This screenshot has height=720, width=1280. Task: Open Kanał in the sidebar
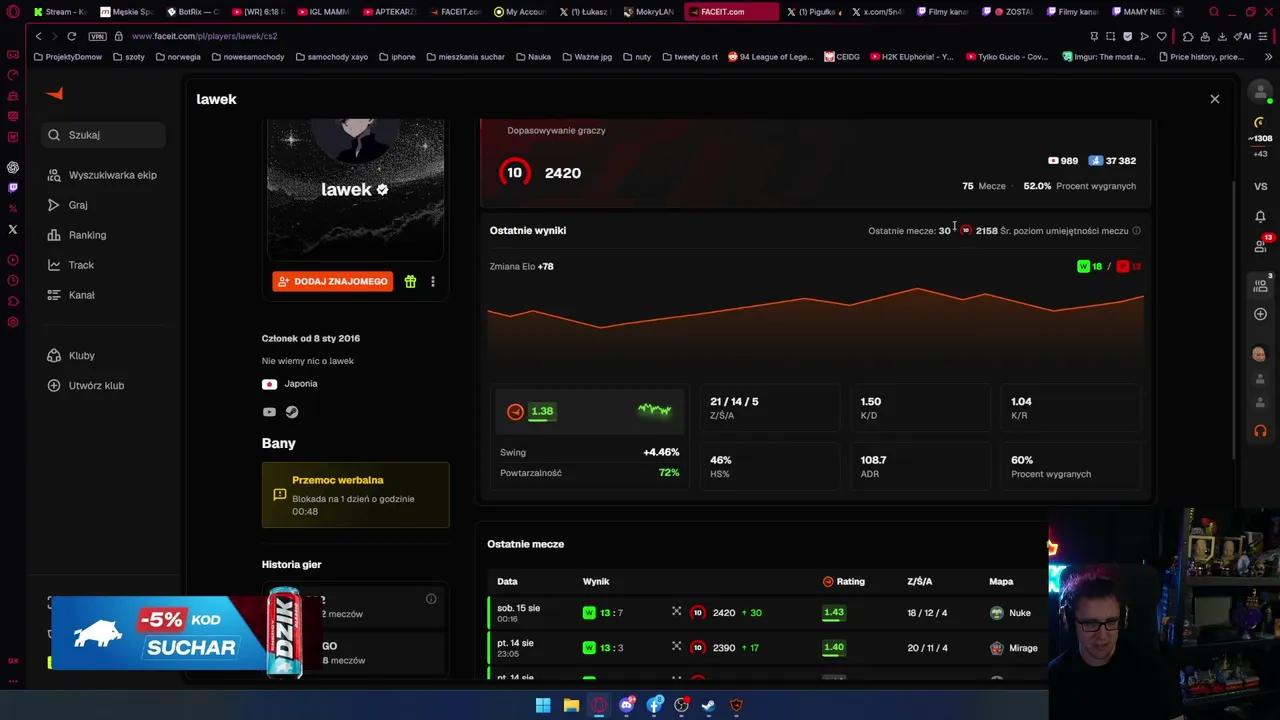pos(71,295)
